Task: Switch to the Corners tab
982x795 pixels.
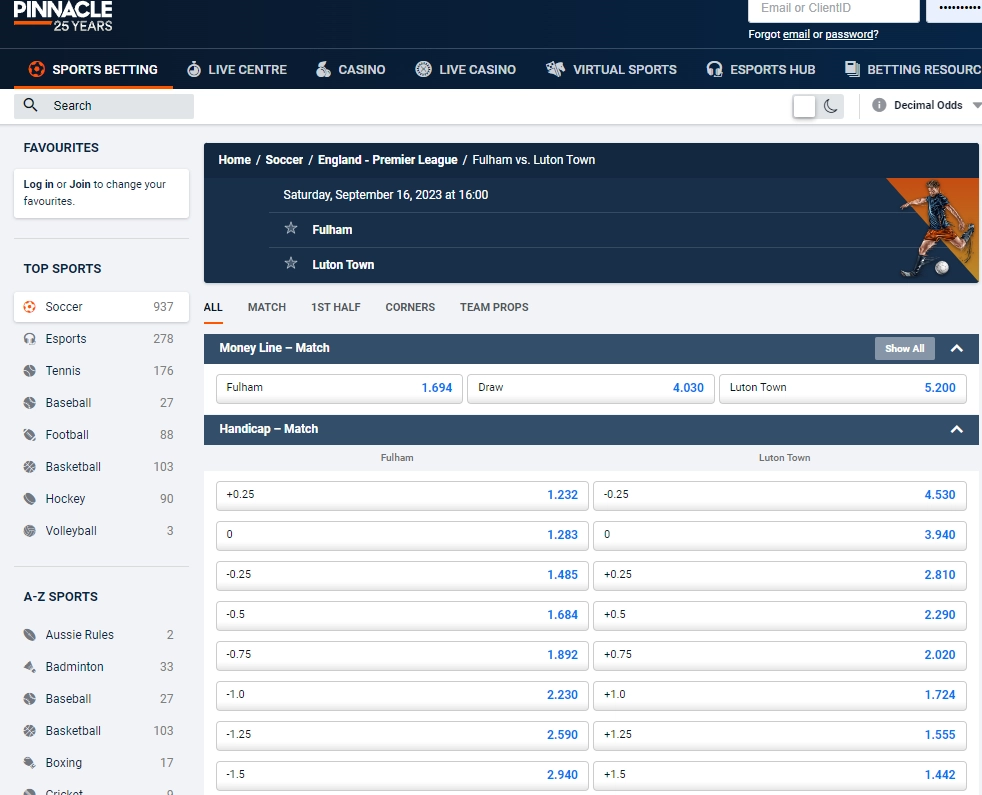Action: tap(409, 307)
